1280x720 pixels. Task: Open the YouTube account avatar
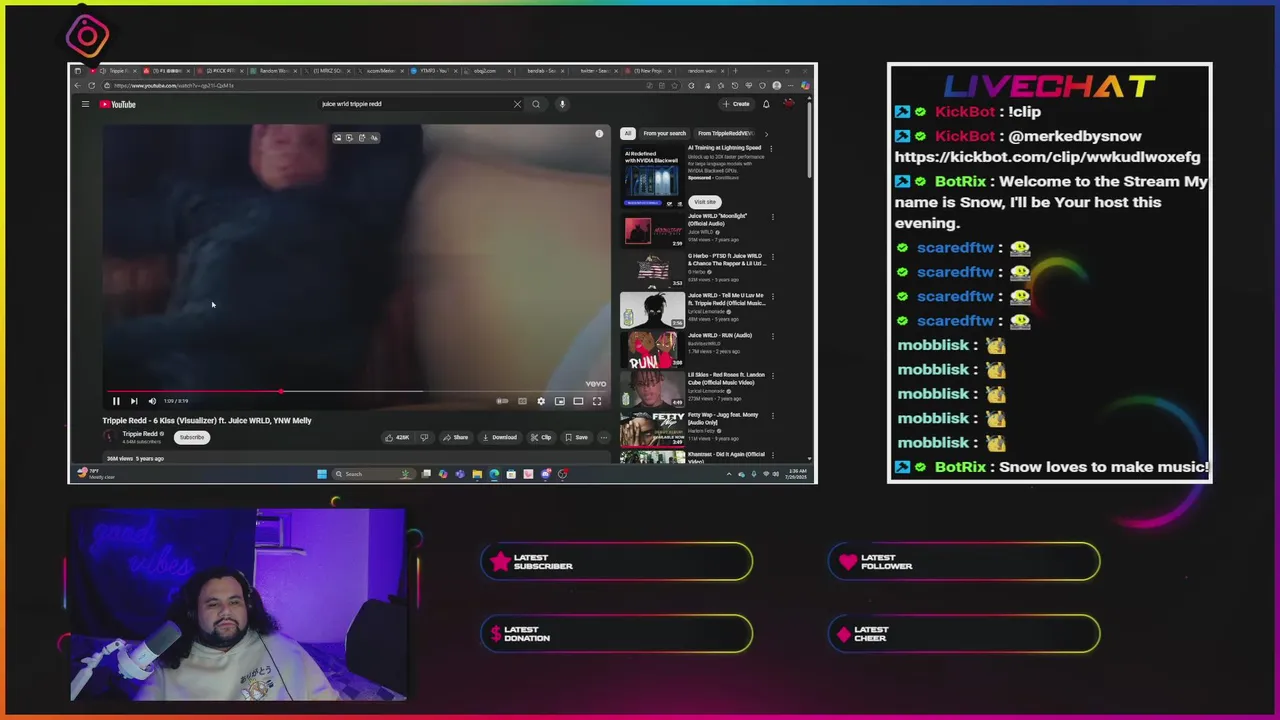(789, 104)
